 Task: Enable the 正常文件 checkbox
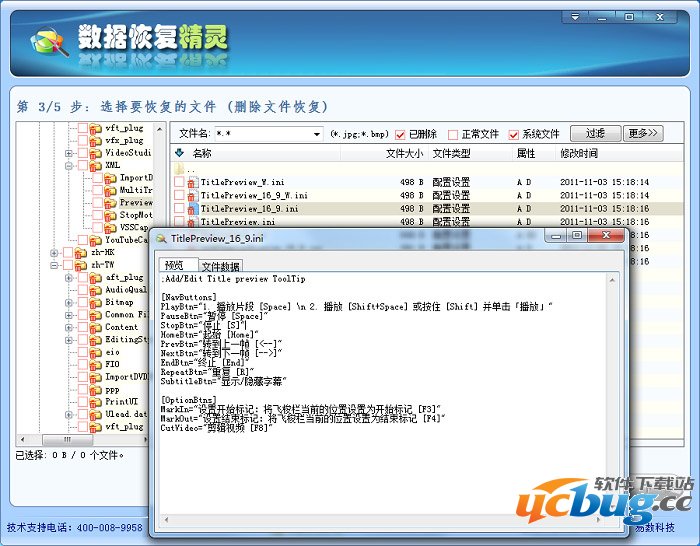tap(453, 134)
